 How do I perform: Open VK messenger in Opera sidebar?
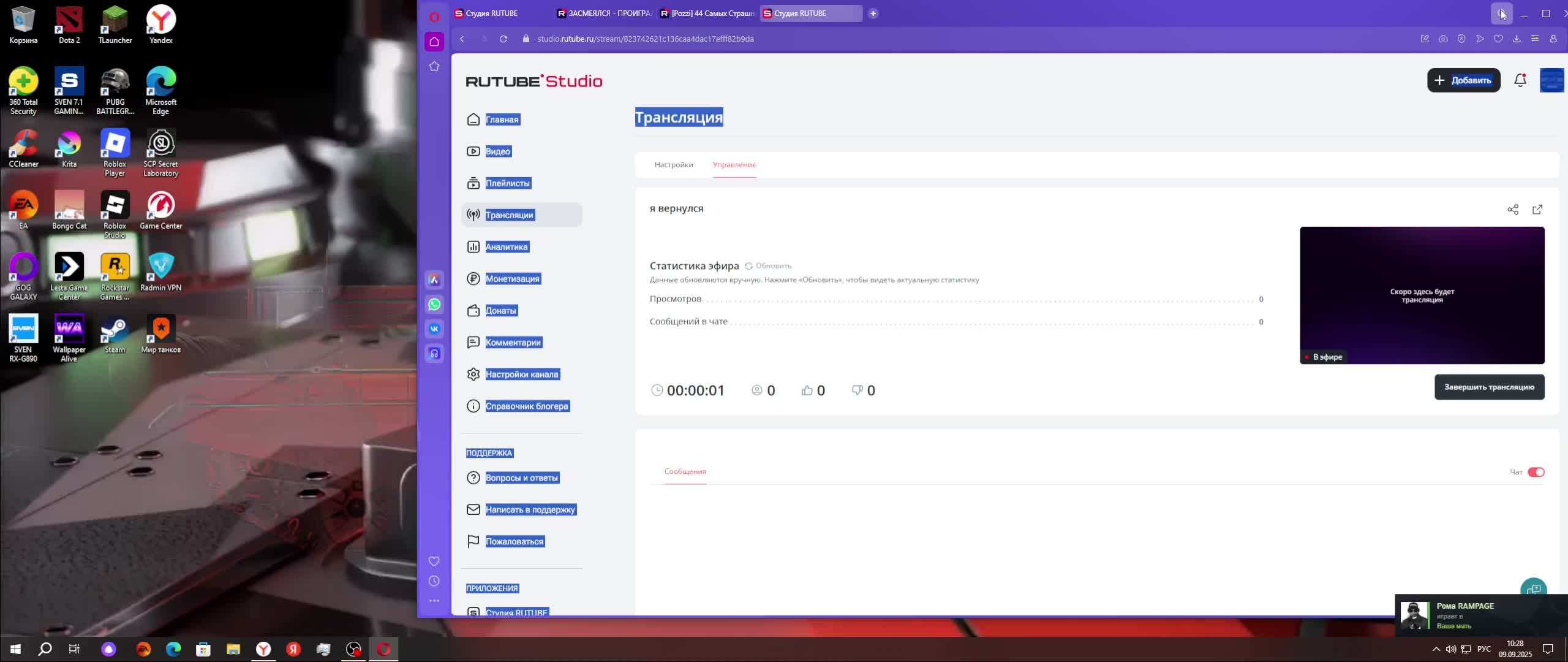click(434, 329)
